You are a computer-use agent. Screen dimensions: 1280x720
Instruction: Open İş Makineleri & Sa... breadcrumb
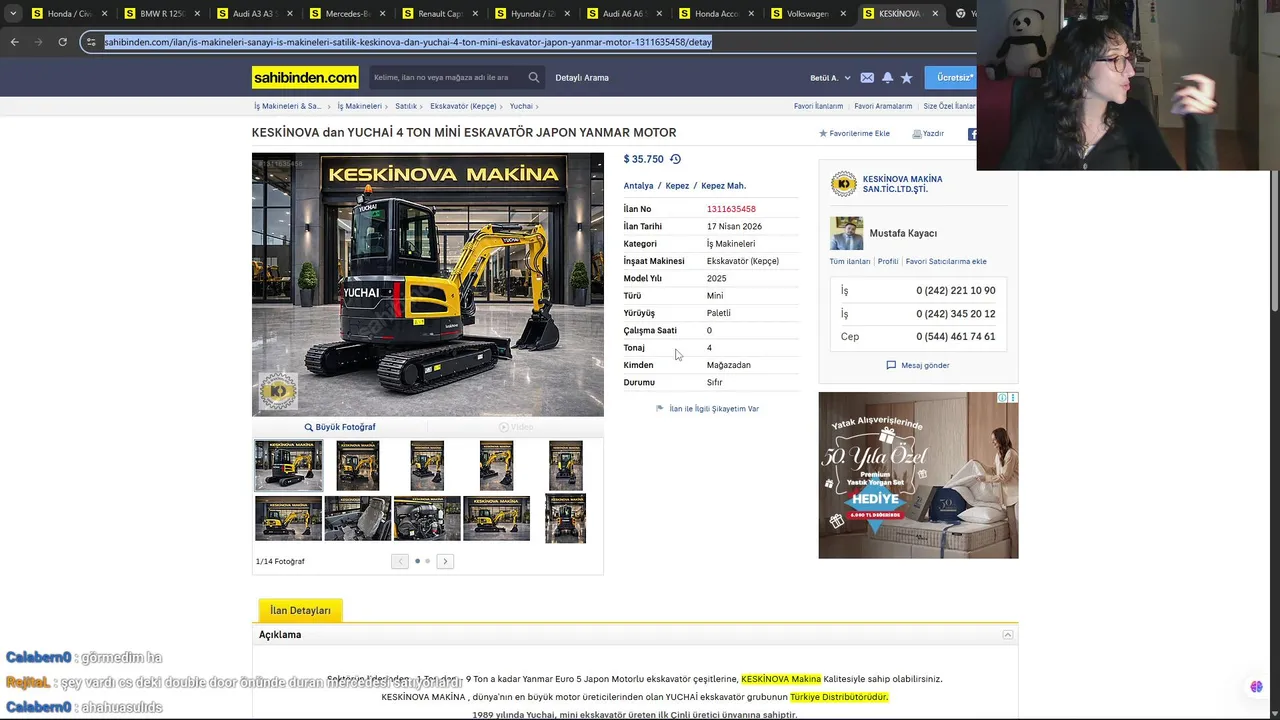point(287,106)
